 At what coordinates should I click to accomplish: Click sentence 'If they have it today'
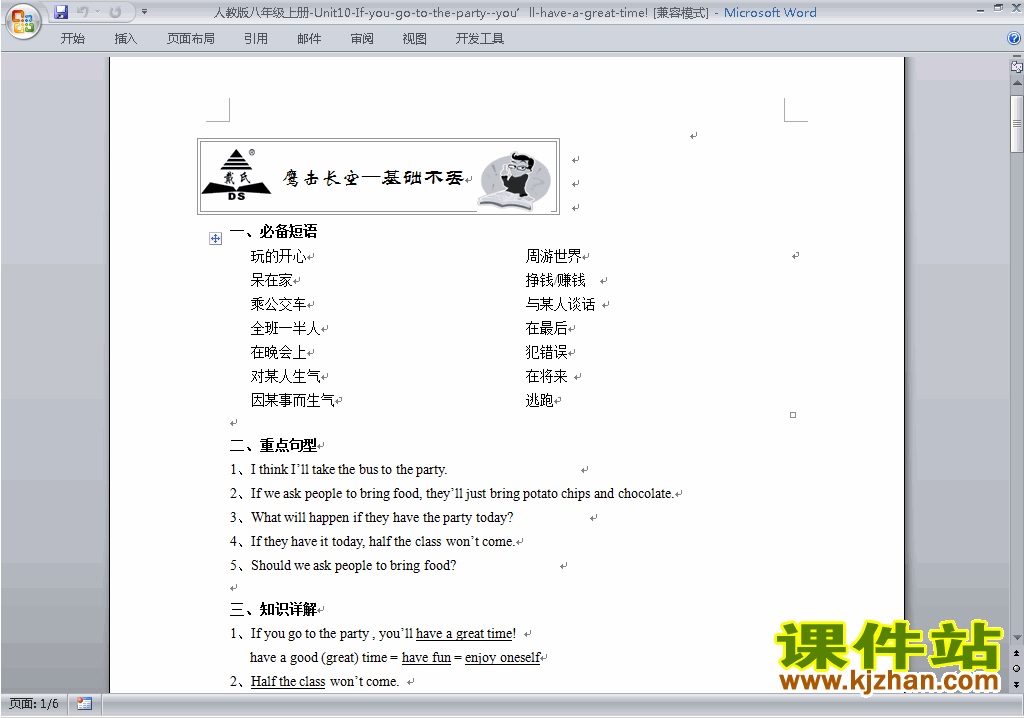pyautogui.click(x=383, y=542)
